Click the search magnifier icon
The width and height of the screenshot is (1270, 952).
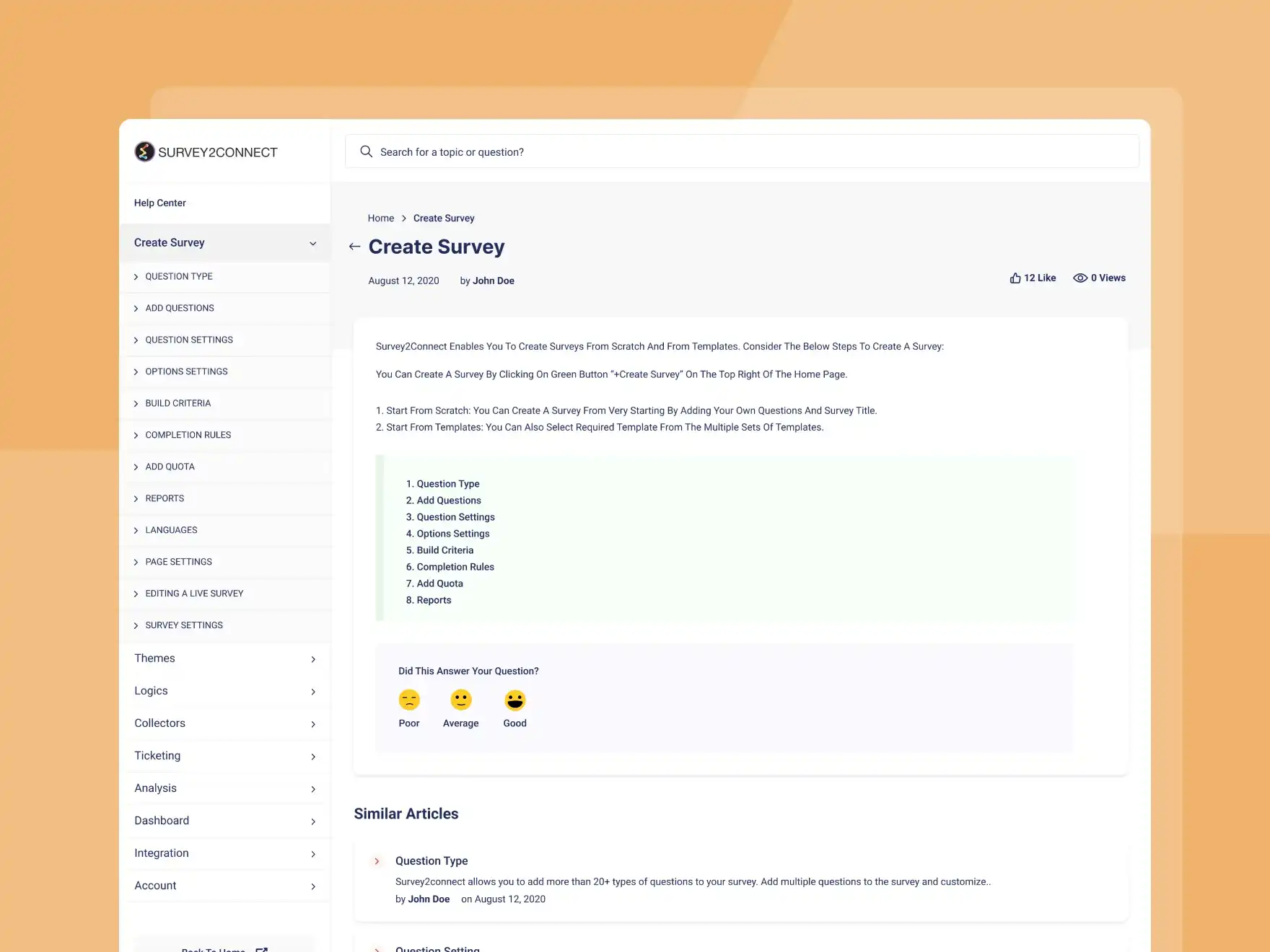point(367,151)
